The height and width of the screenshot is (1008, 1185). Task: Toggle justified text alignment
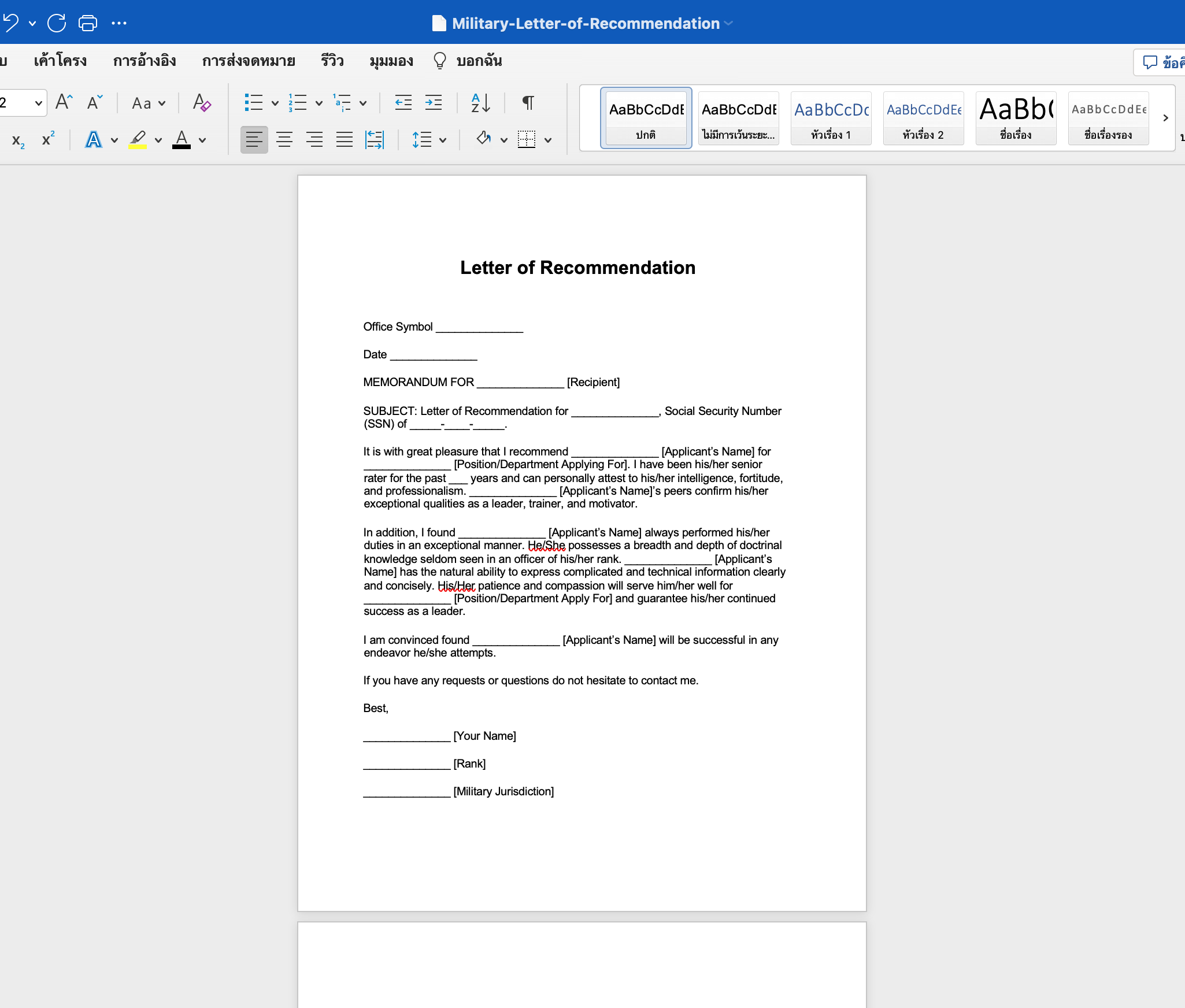point(344,140)
